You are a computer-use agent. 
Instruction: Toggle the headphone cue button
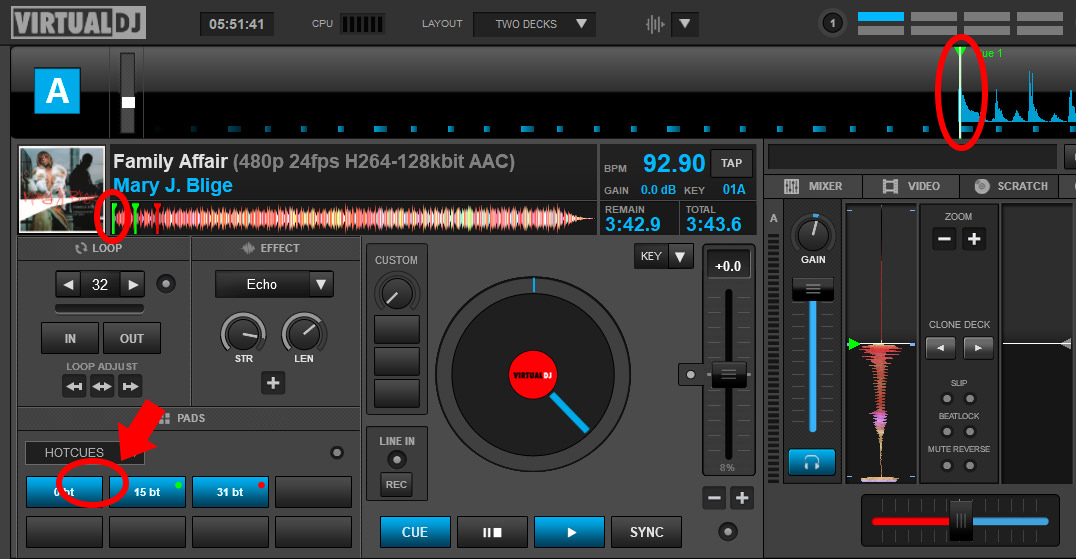pos(812,462)
